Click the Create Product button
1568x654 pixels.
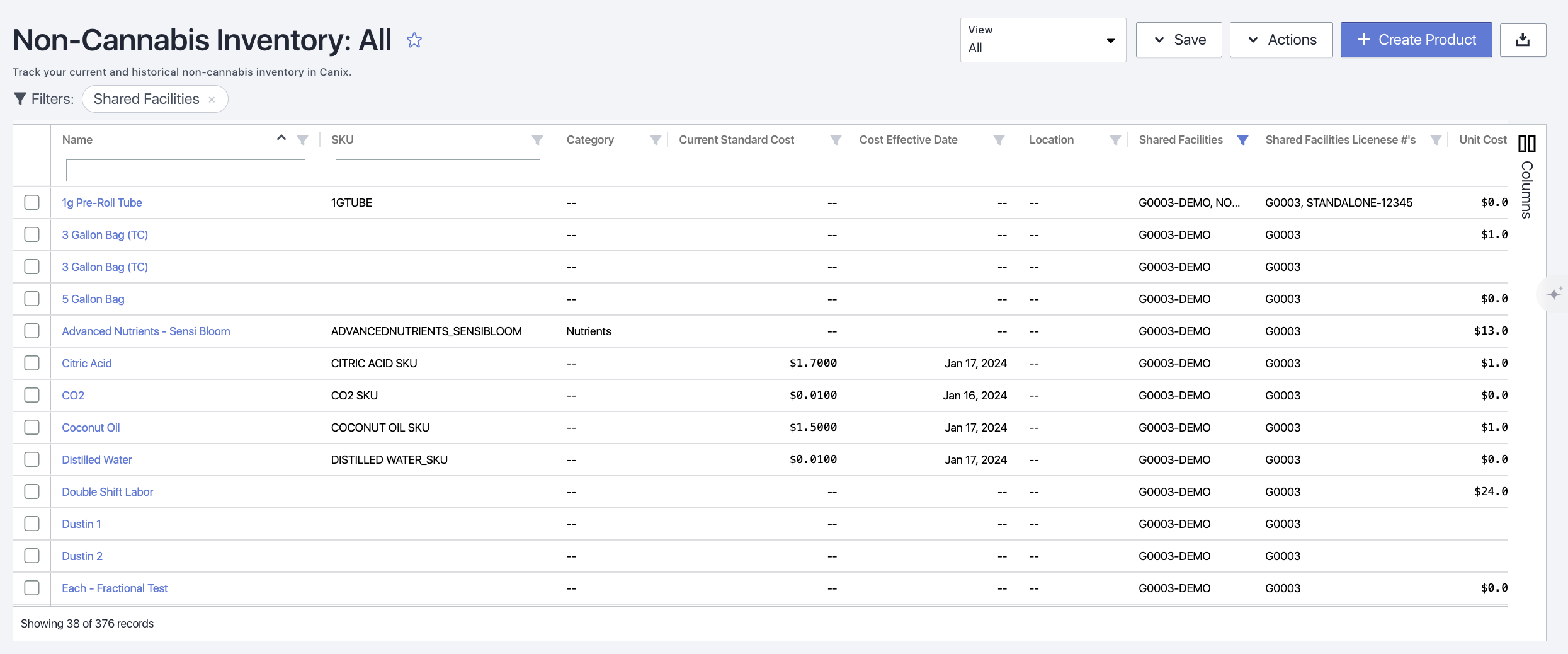click(1416, 40)
